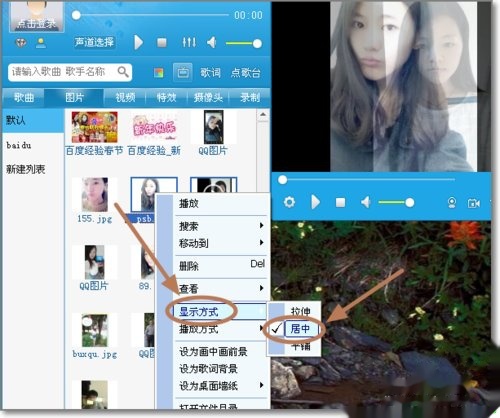Select the 默认 list

click(33, 120)
